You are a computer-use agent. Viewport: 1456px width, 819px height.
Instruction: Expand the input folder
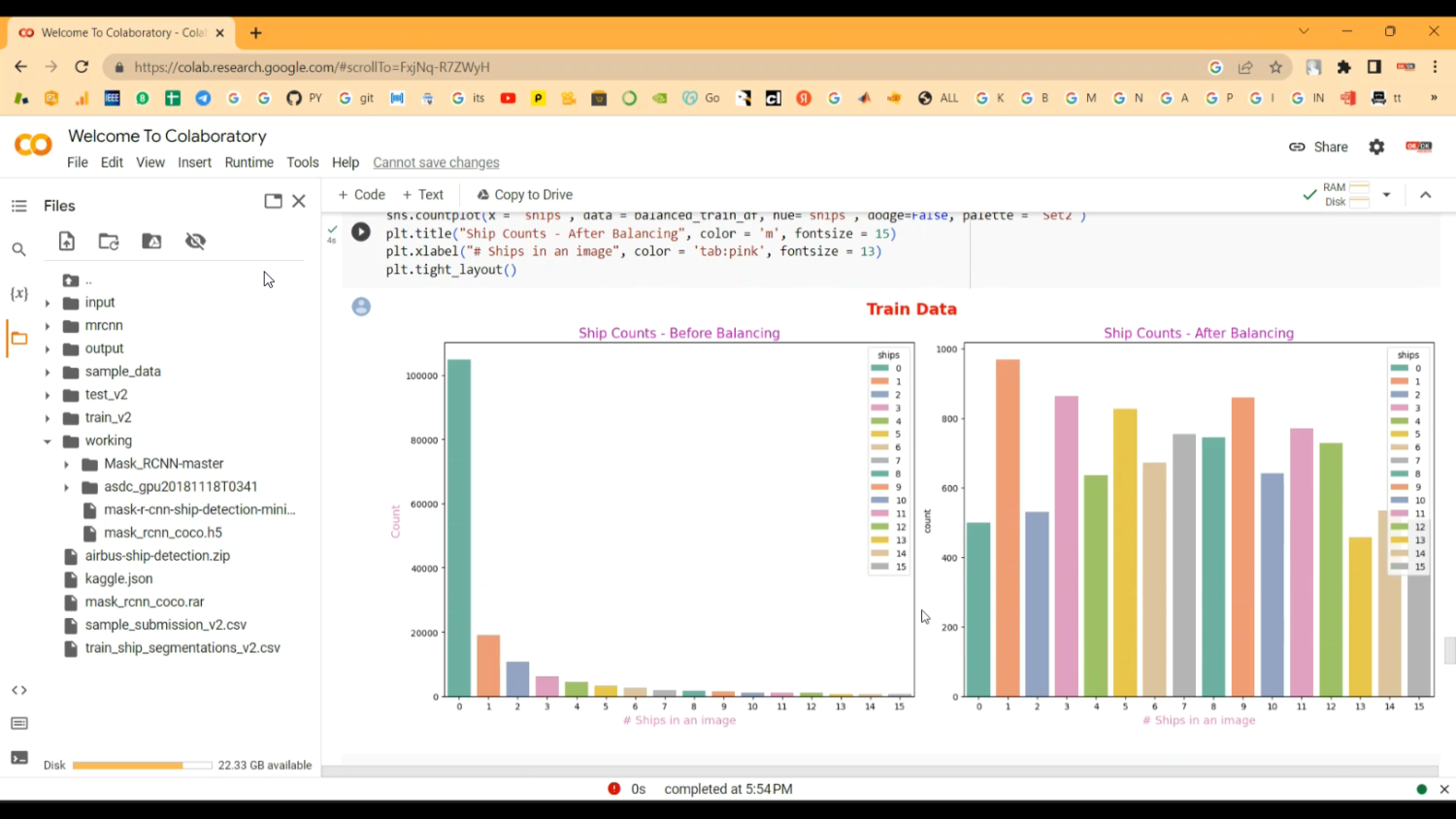pyautogui.click(x=48, y=303)
